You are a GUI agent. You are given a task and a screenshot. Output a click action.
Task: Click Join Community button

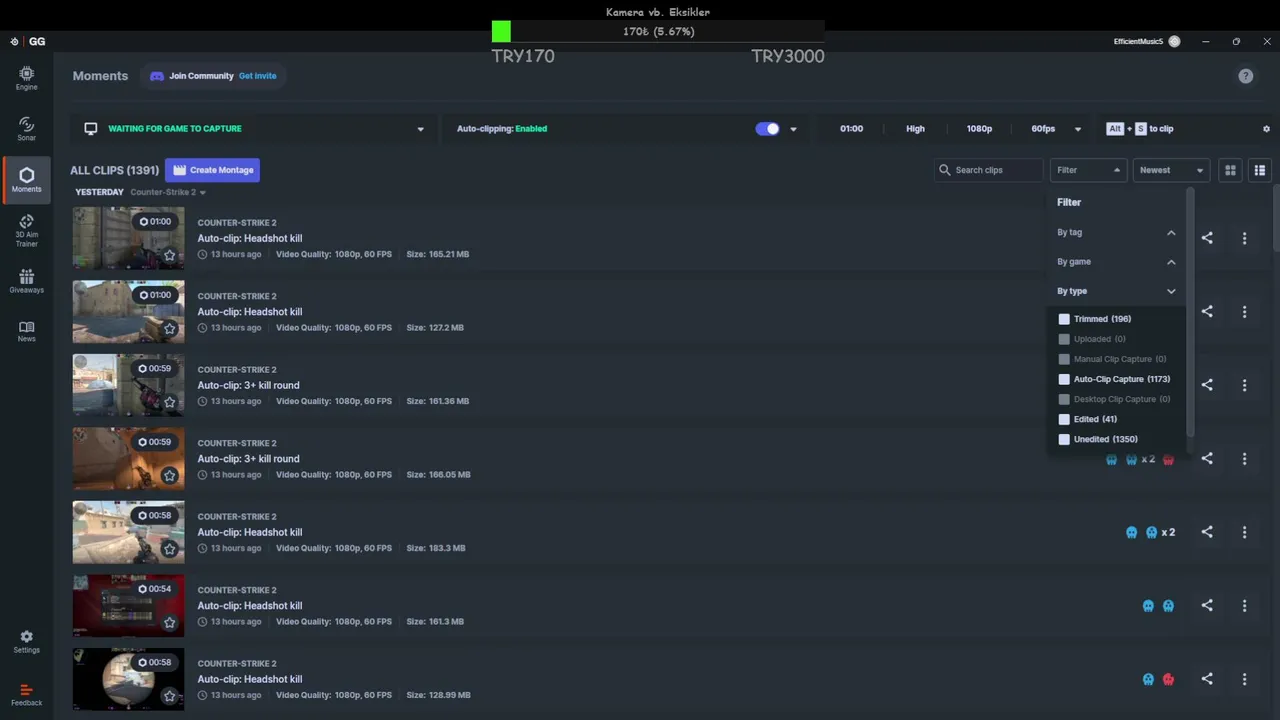201,76
